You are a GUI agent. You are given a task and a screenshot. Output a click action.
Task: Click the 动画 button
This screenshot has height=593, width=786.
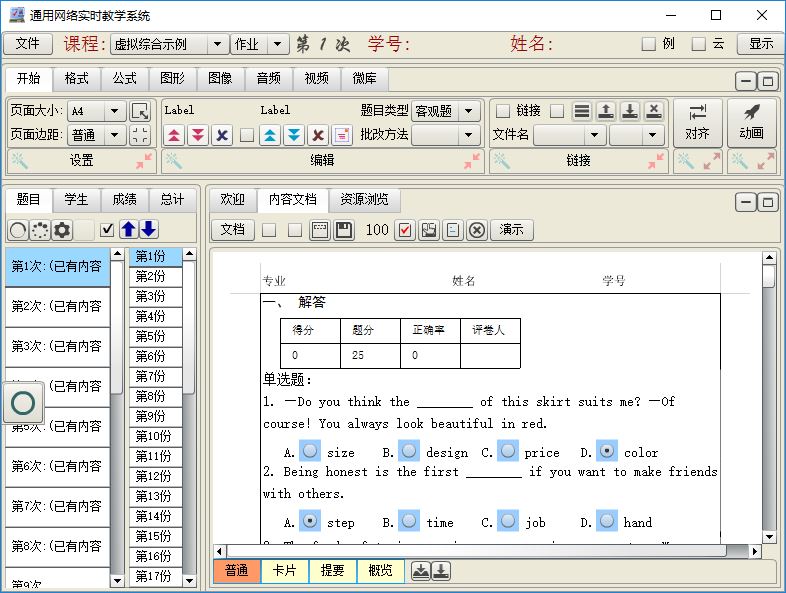[x=751, y=123]
